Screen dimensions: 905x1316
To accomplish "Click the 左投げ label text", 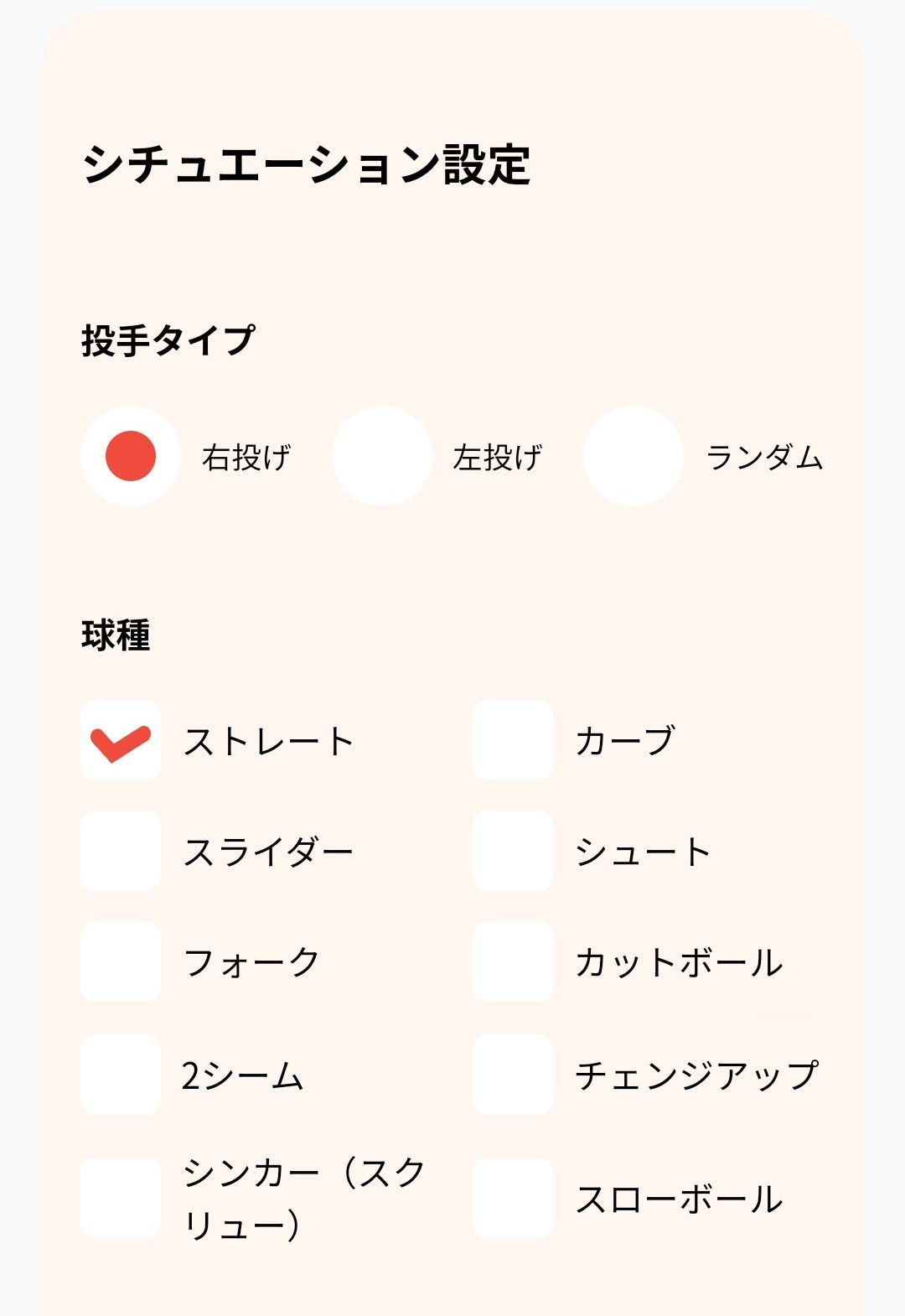I will (x=498, y=458).
